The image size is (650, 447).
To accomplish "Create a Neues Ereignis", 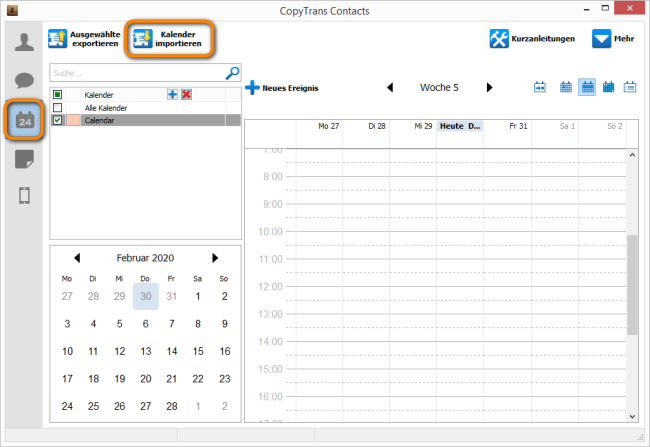I will click(x=282, y=88).
